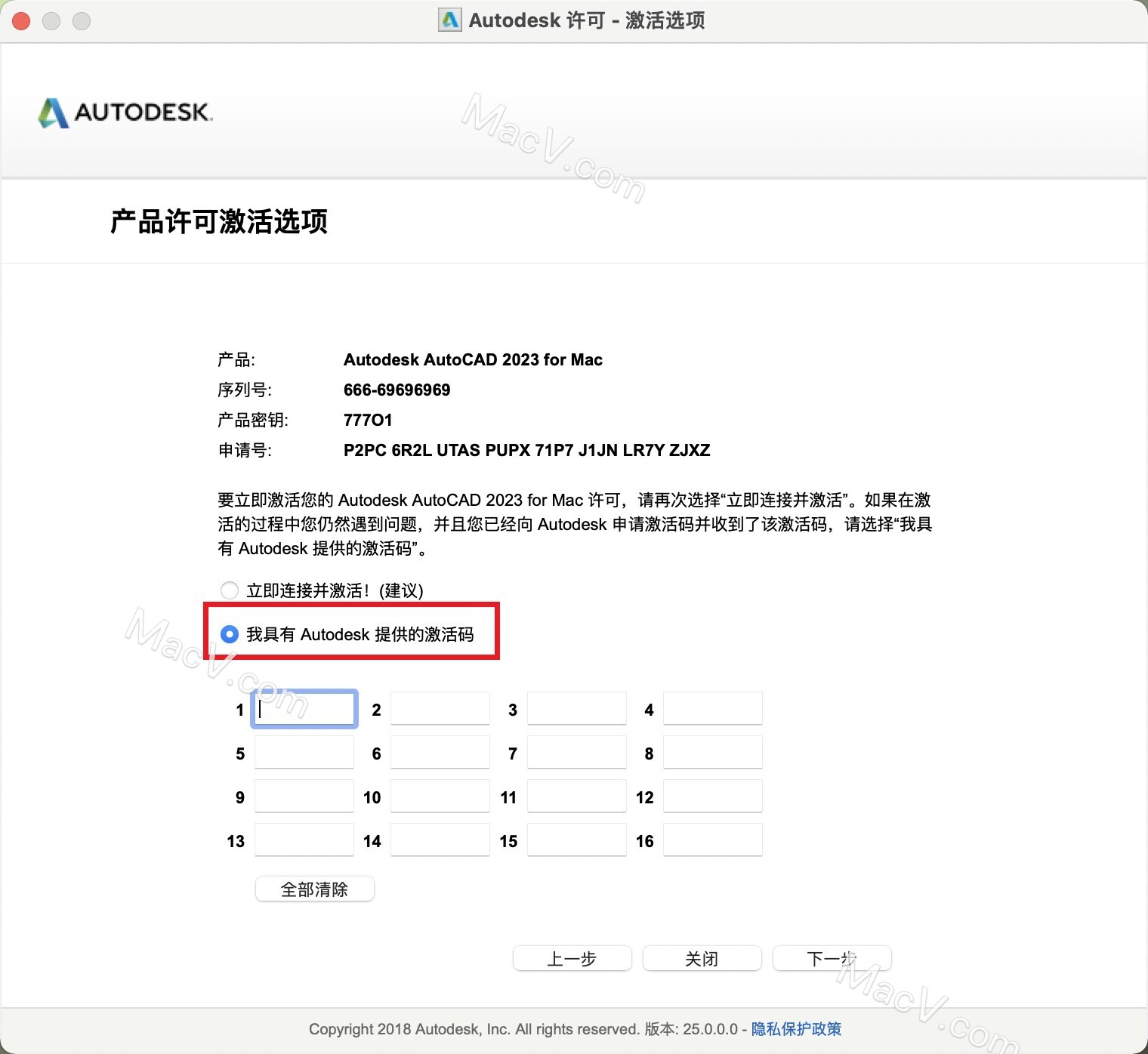This screenshot has height=1054, width=1148.
Task: Click activation code field 1
Action: (x=304, y=709)
